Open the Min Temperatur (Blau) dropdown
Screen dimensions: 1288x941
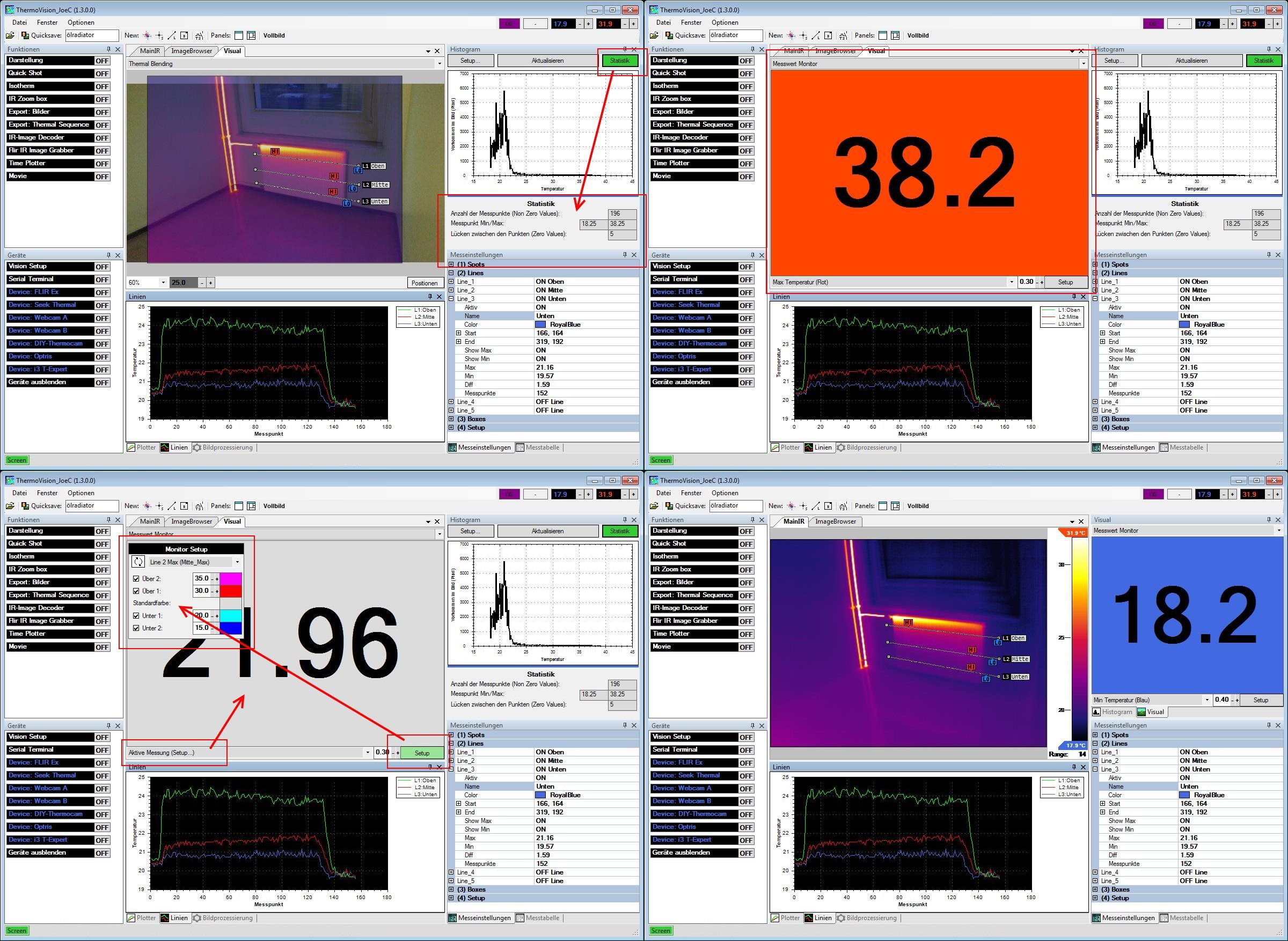pos(1206,700)
